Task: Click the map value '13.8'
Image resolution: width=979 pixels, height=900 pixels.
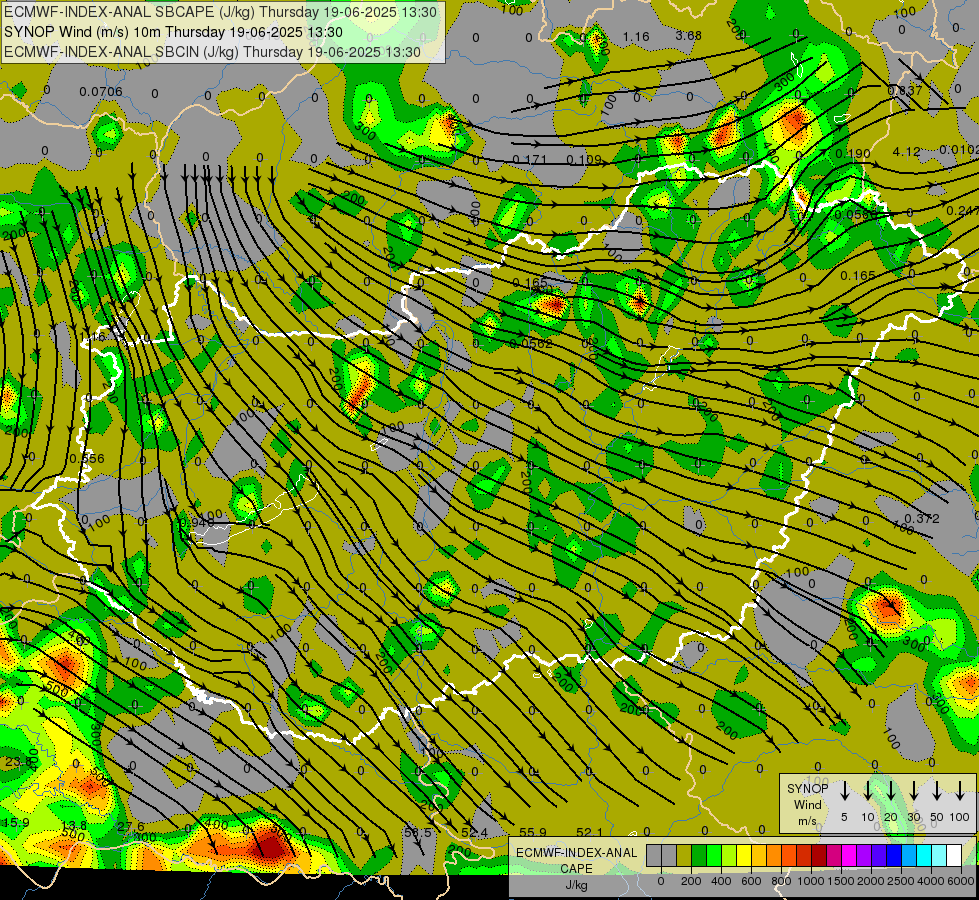Action: pos(74,826)
